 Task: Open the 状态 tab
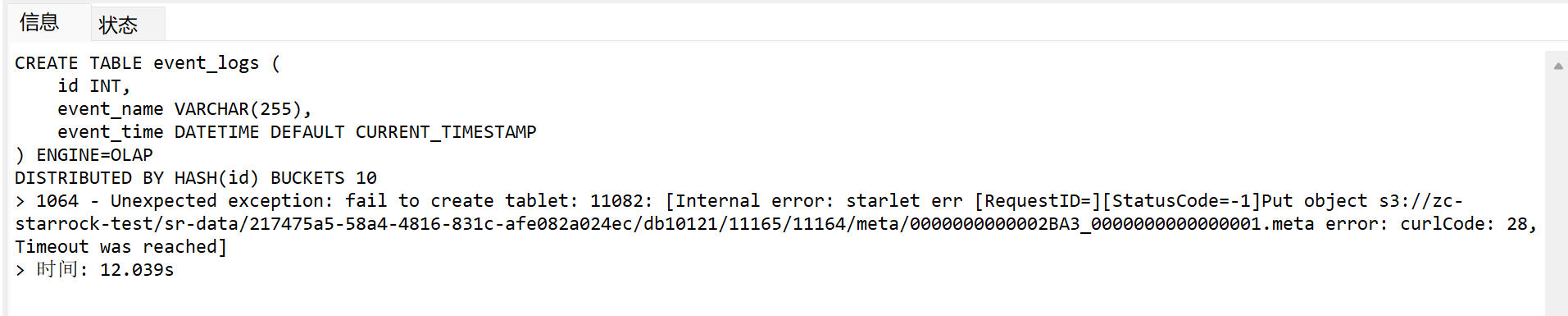click(x=119, y=25)
